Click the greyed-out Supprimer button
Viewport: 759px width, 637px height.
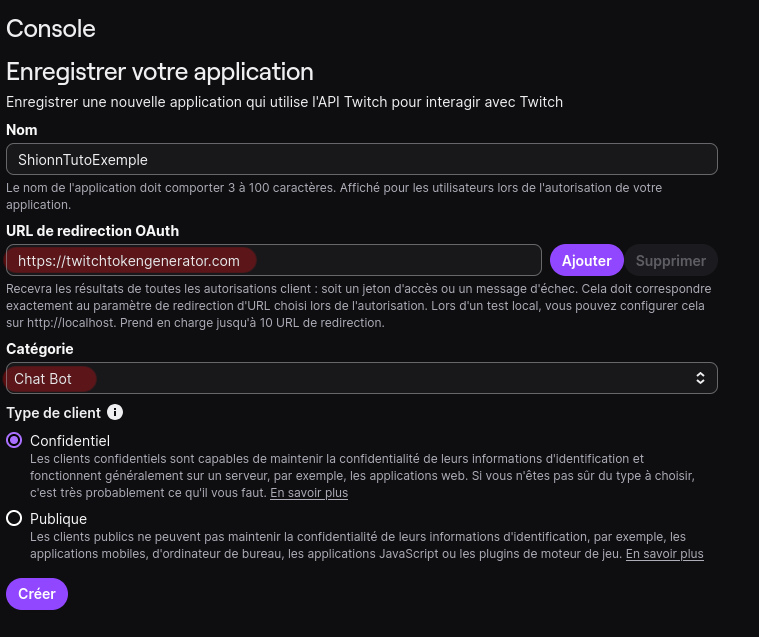coord(670,260)
